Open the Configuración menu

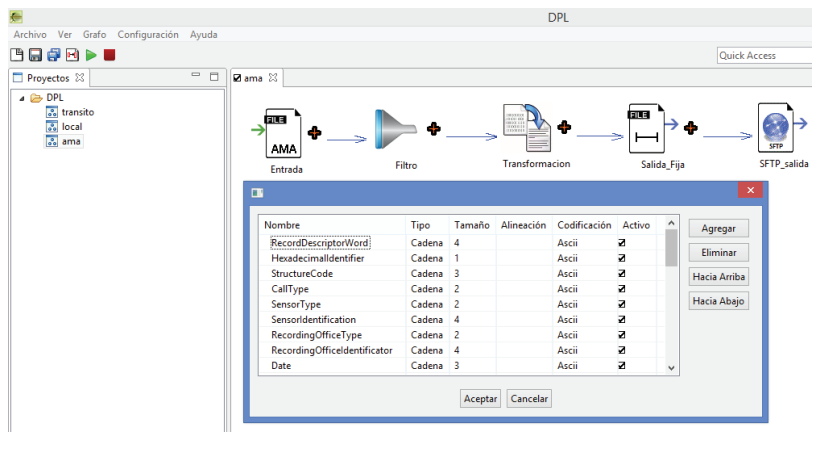(148, 34)
